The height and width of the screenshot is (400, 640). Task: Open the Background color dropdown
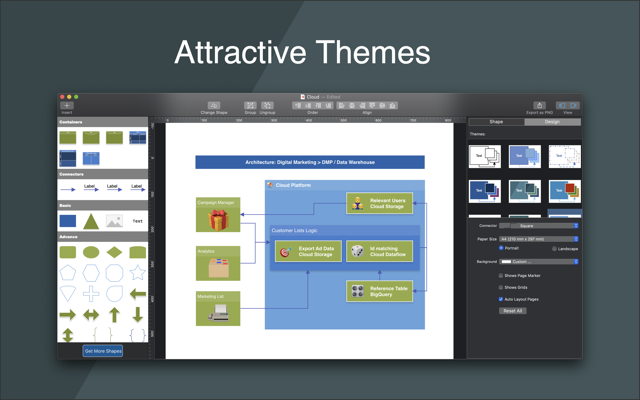coord(539,262)
